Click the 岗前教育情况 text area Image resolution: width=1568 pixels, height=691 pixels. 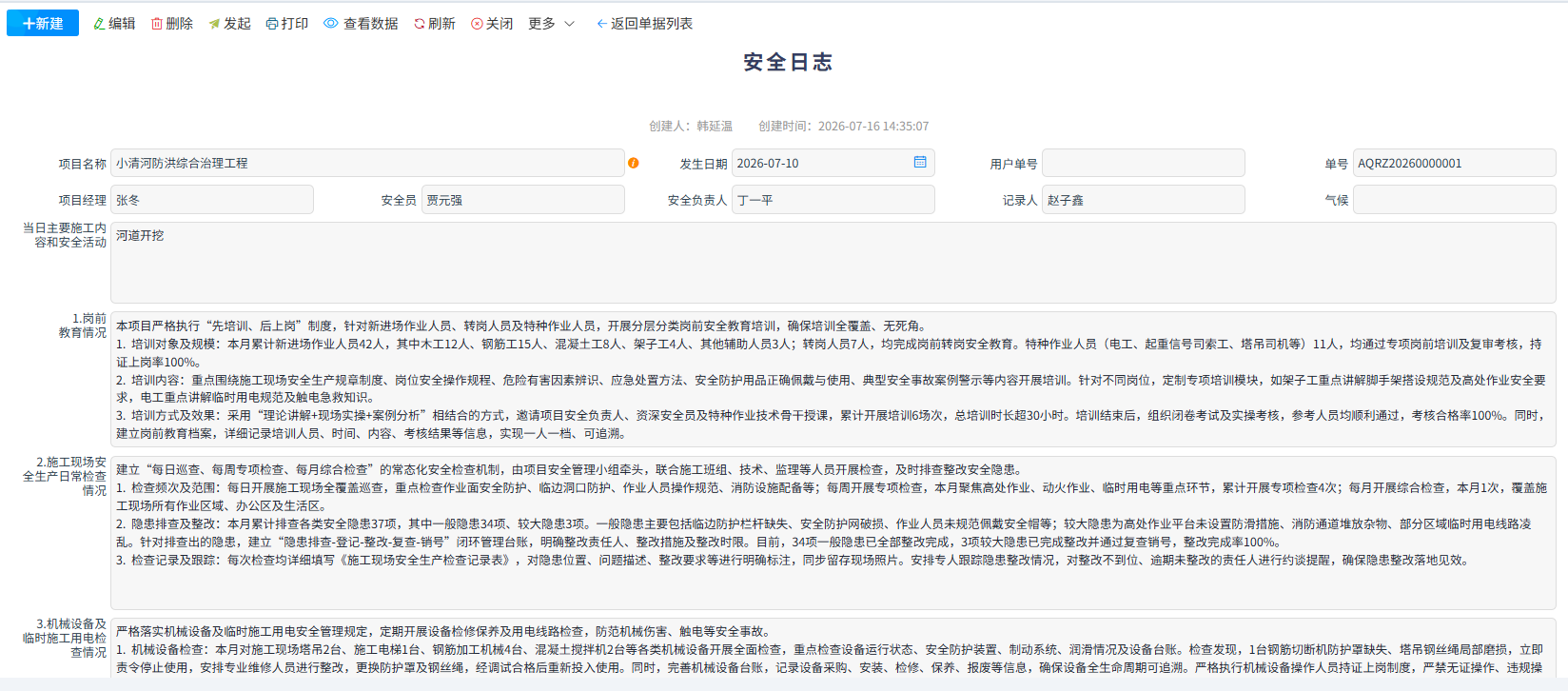833,380
